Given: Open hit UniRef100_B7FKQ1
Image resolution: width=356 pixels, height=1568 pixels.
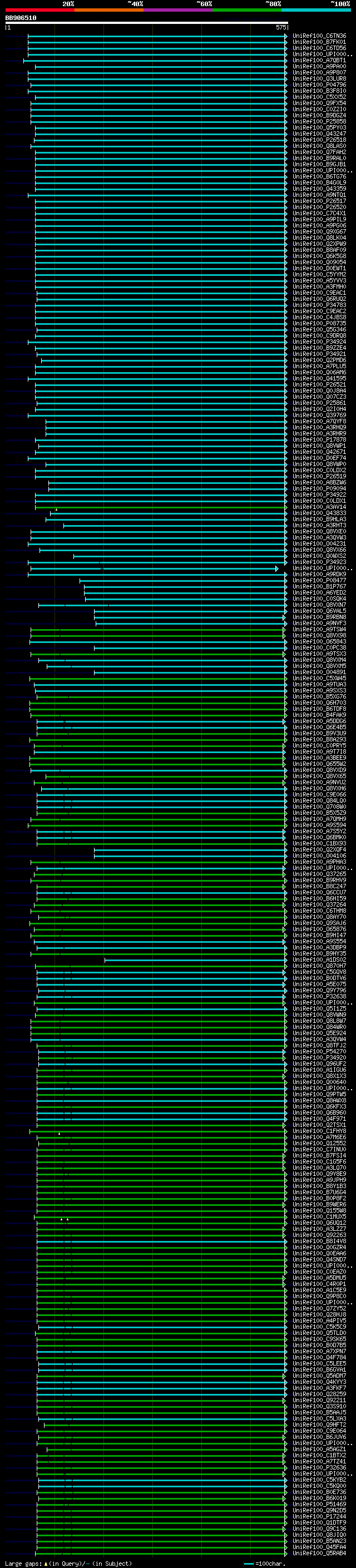Looking at the screenshot, I should coord(319,42).
